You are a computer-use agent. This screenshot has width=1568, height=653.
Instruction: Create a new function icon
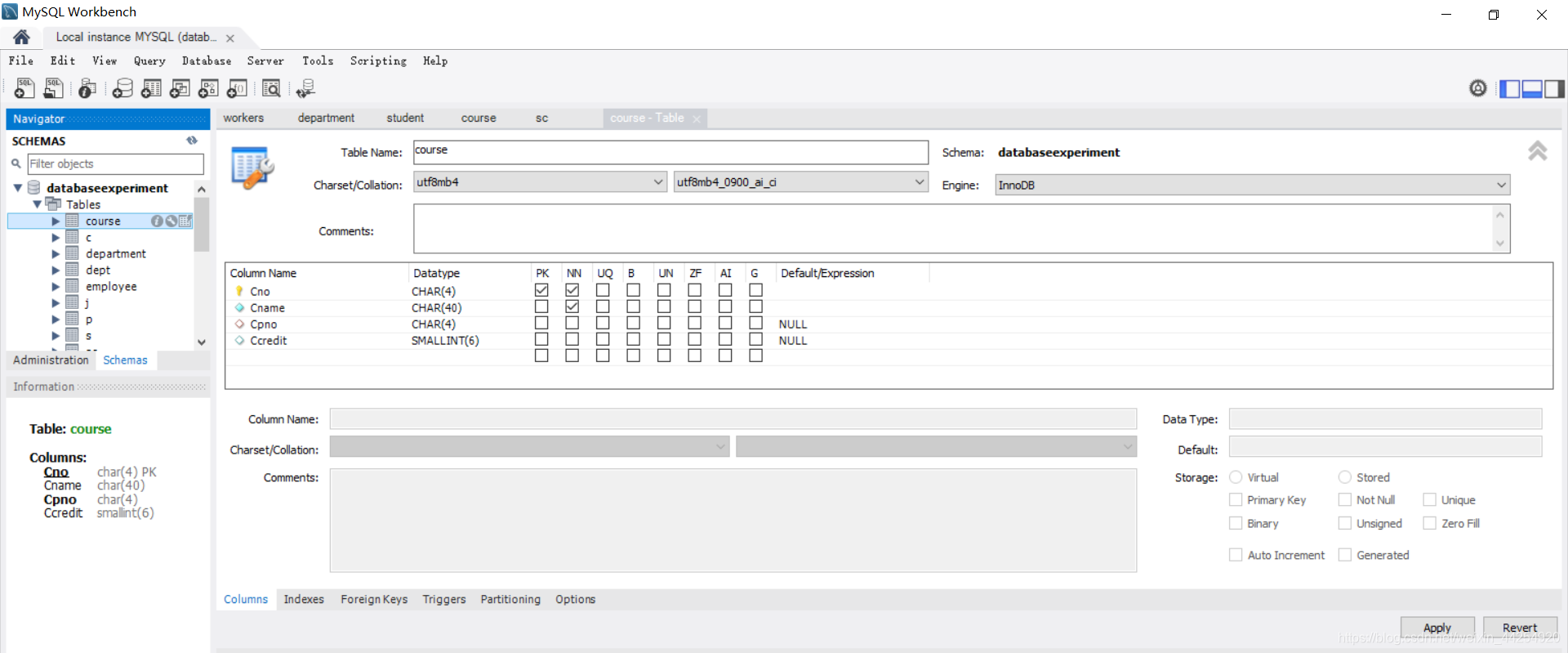point(237,88)
